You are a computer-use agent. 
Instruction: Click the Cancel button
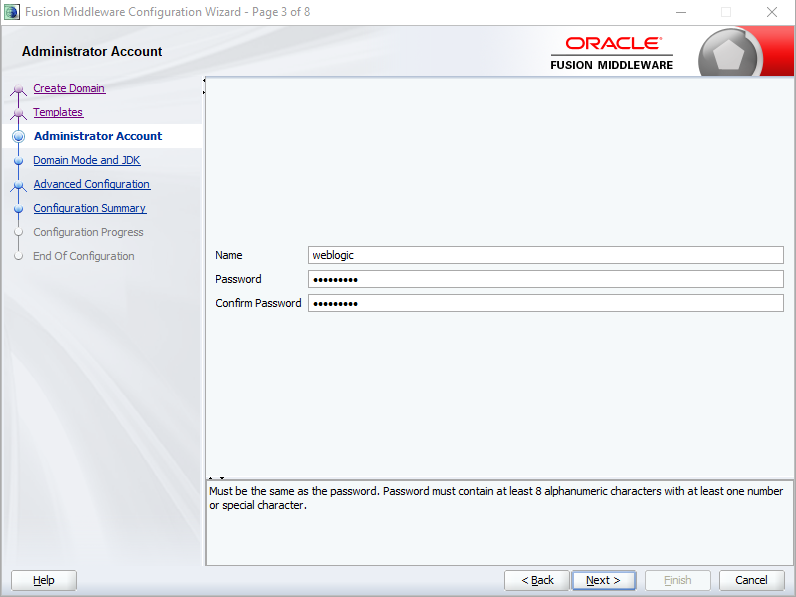coord(751,580)
